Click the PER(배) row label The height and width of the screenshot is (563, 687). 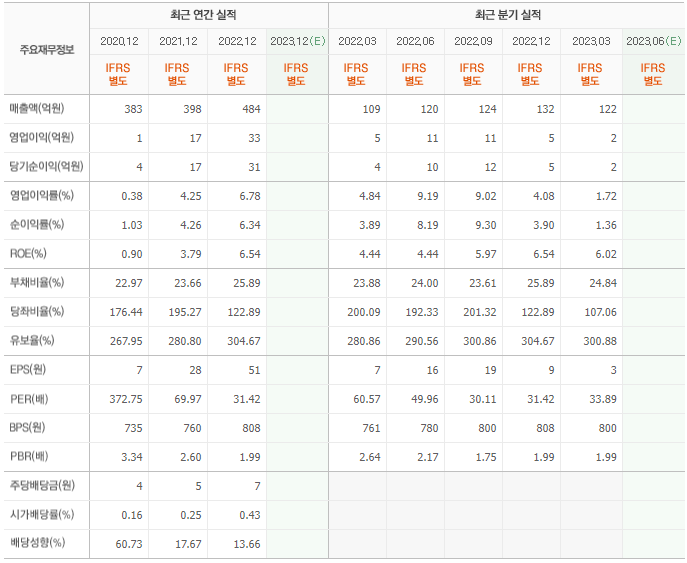point(29,399)
